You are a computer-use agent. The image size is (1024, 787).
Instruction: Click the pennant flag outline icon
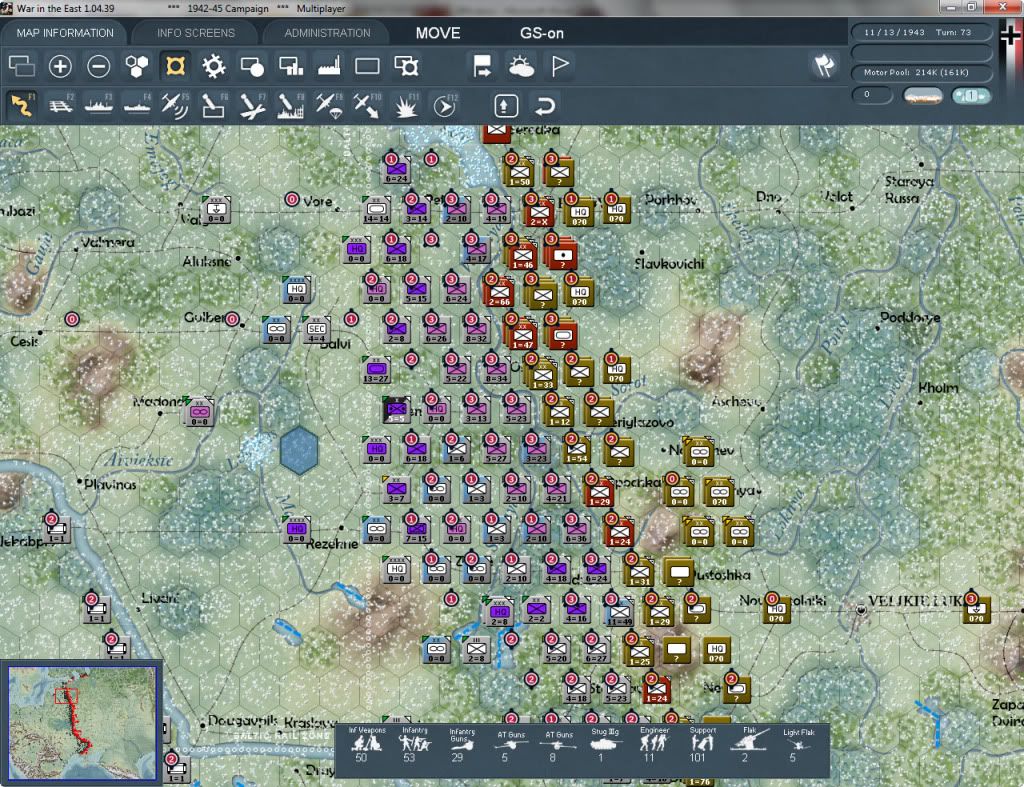[x=560, y=66]
